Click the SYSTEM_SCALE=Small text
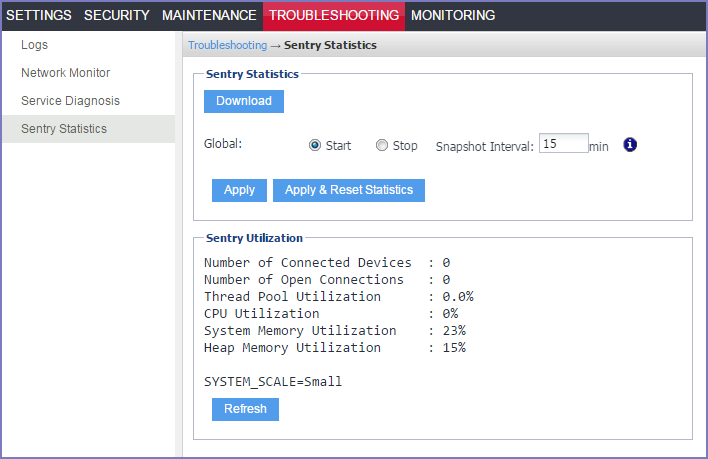Viewport: 708px width, 459px height. (273, 382)
